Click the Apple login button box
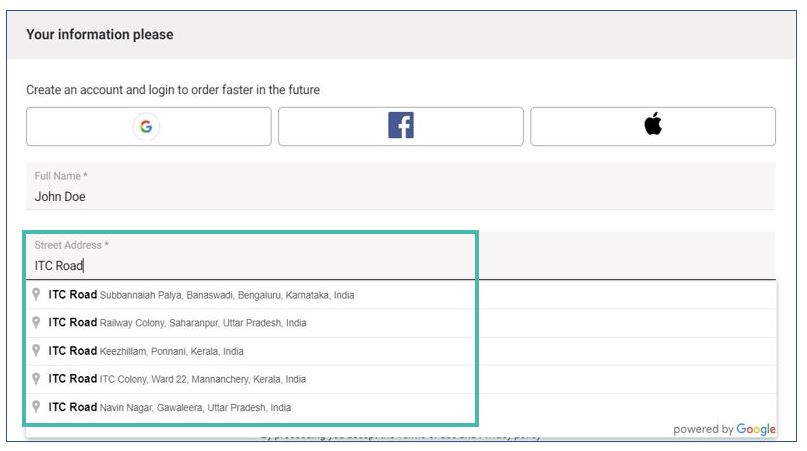 pos(653,127)
